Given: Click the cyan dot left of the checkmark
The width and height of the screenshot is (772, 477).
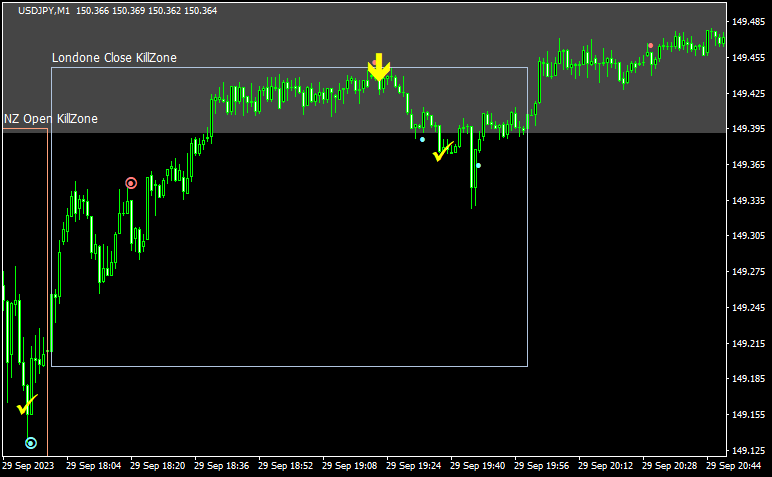Looking at the screenshot, I should coord(422,139).
